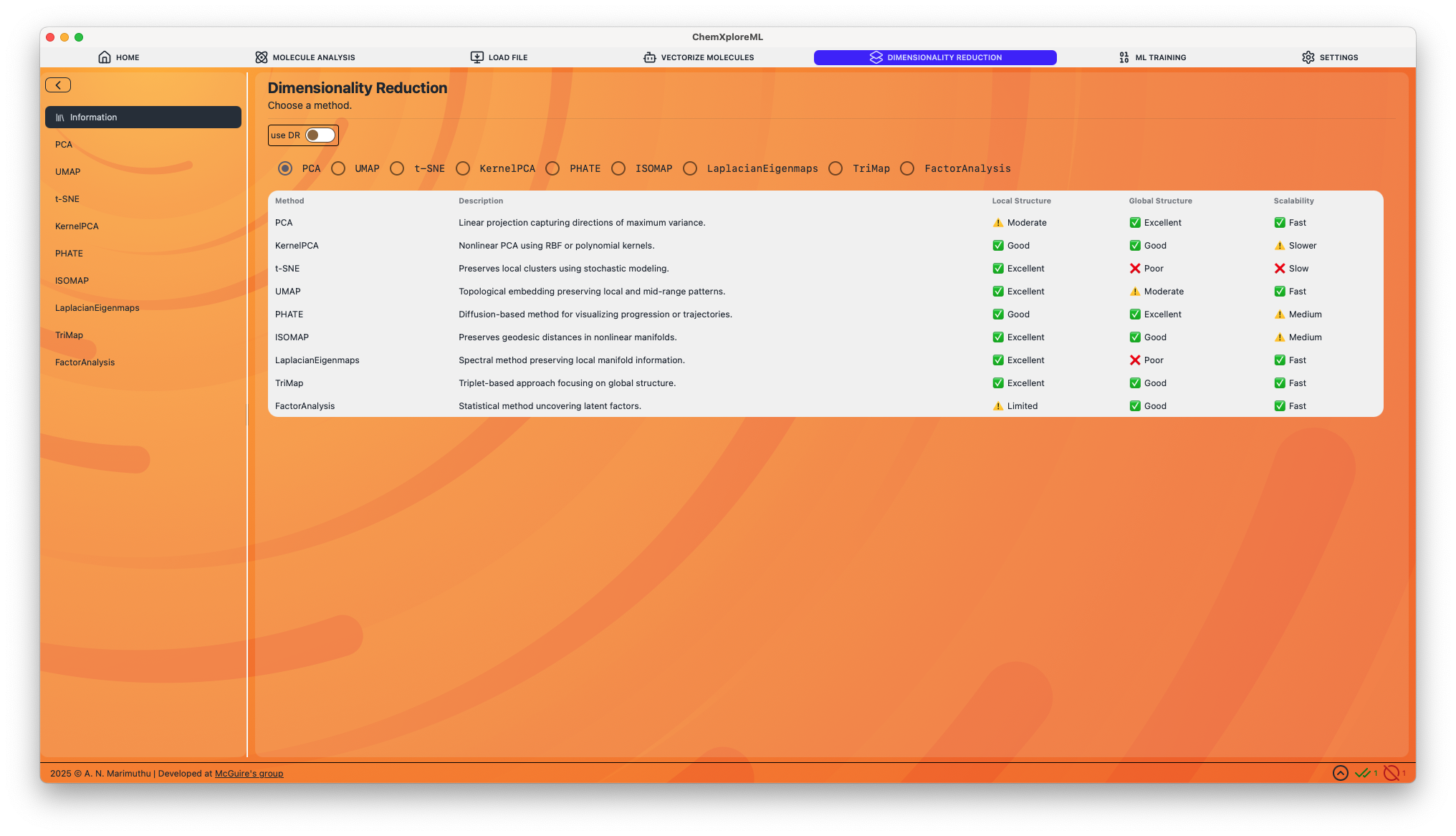This screenshot has height=836, width=1456.
Task: Open the HOME tab
Action: [x=119, y=57]
